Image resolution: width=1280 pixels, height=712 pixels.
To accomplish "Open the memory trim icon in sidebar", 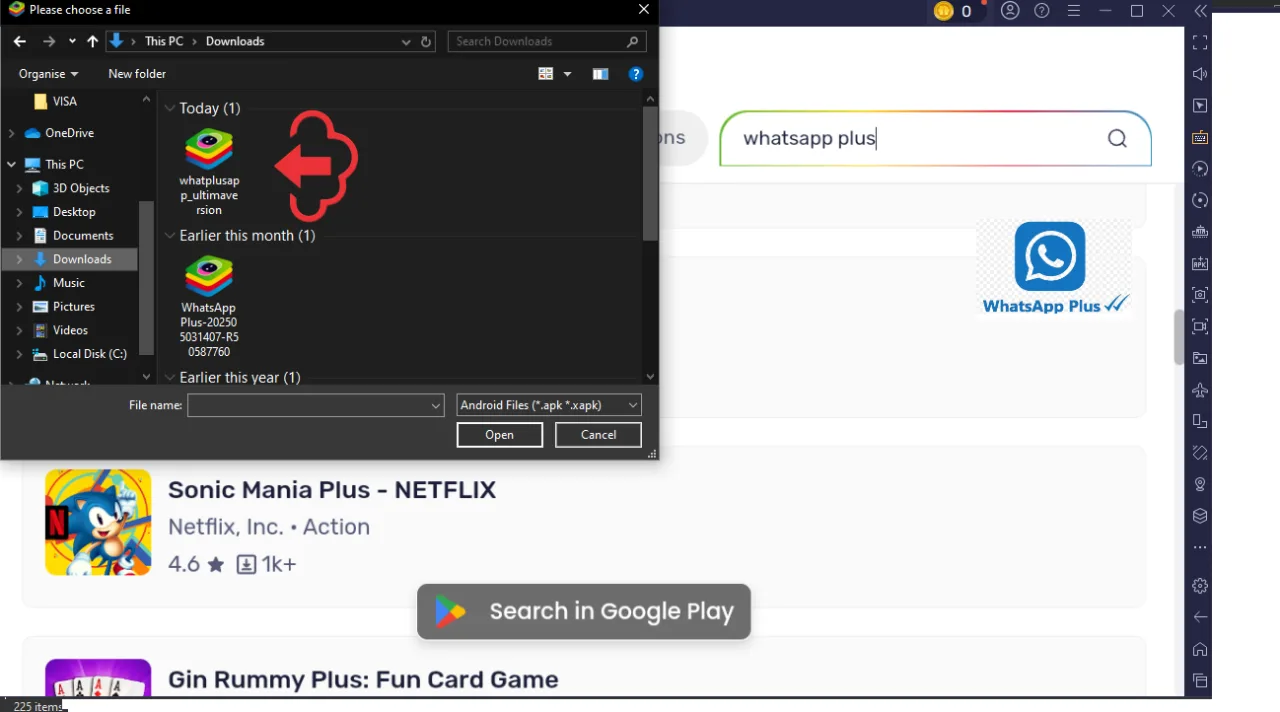I will pyautogui.click(x=1200, y=232).
